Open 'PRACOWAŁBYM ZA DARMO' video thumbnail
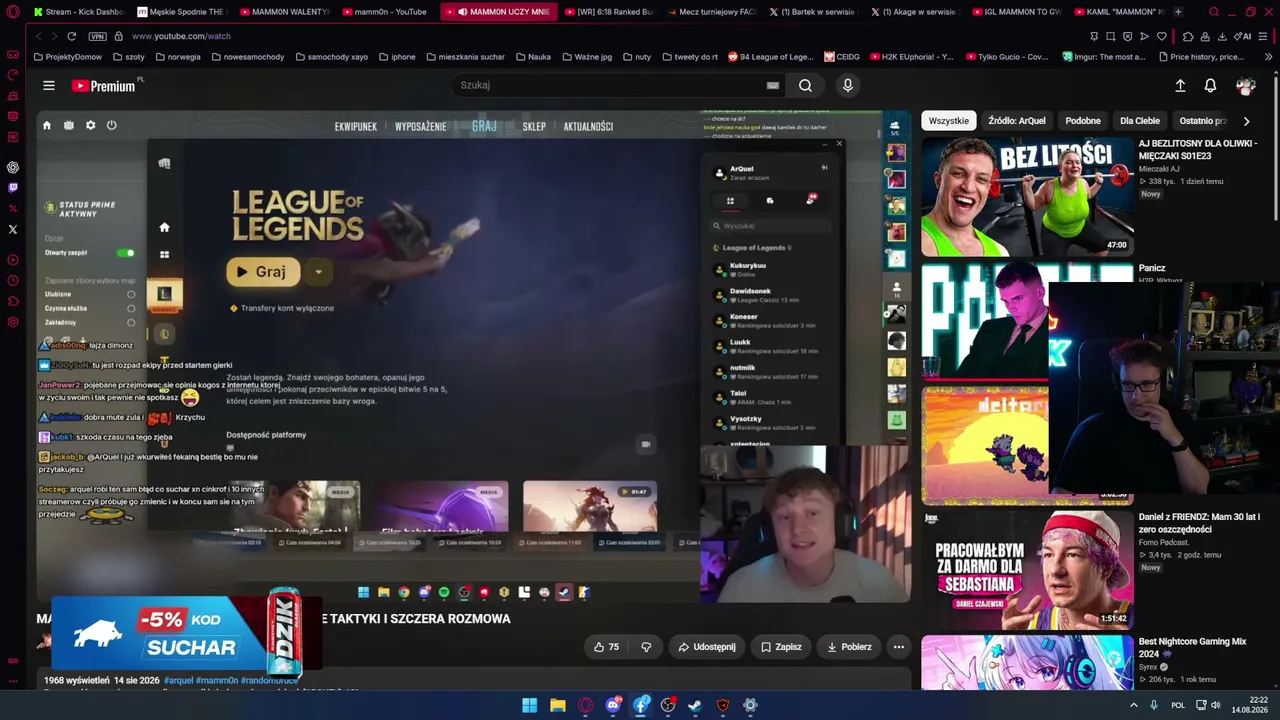The image size is (1280, 720). [1027, 568]
